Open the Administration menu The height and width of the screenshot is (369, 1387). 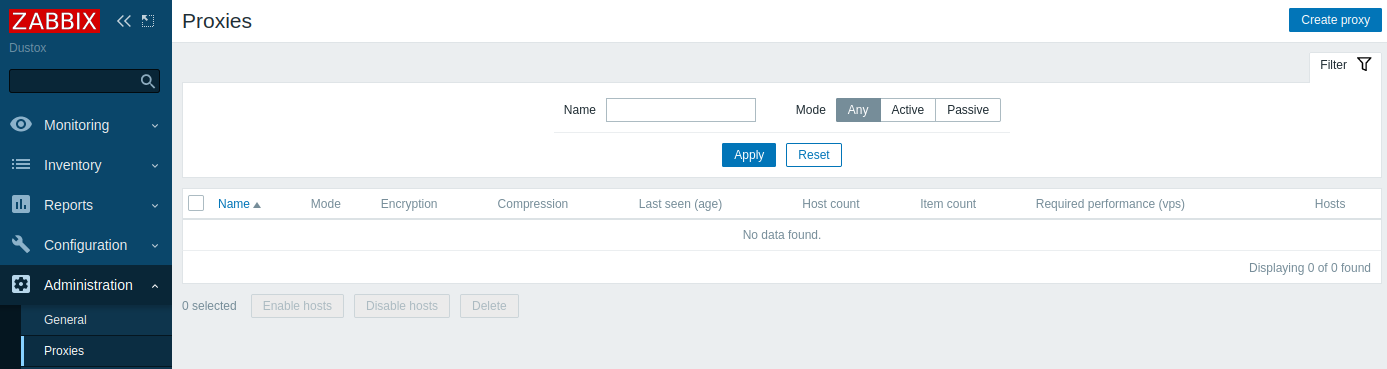86,285
